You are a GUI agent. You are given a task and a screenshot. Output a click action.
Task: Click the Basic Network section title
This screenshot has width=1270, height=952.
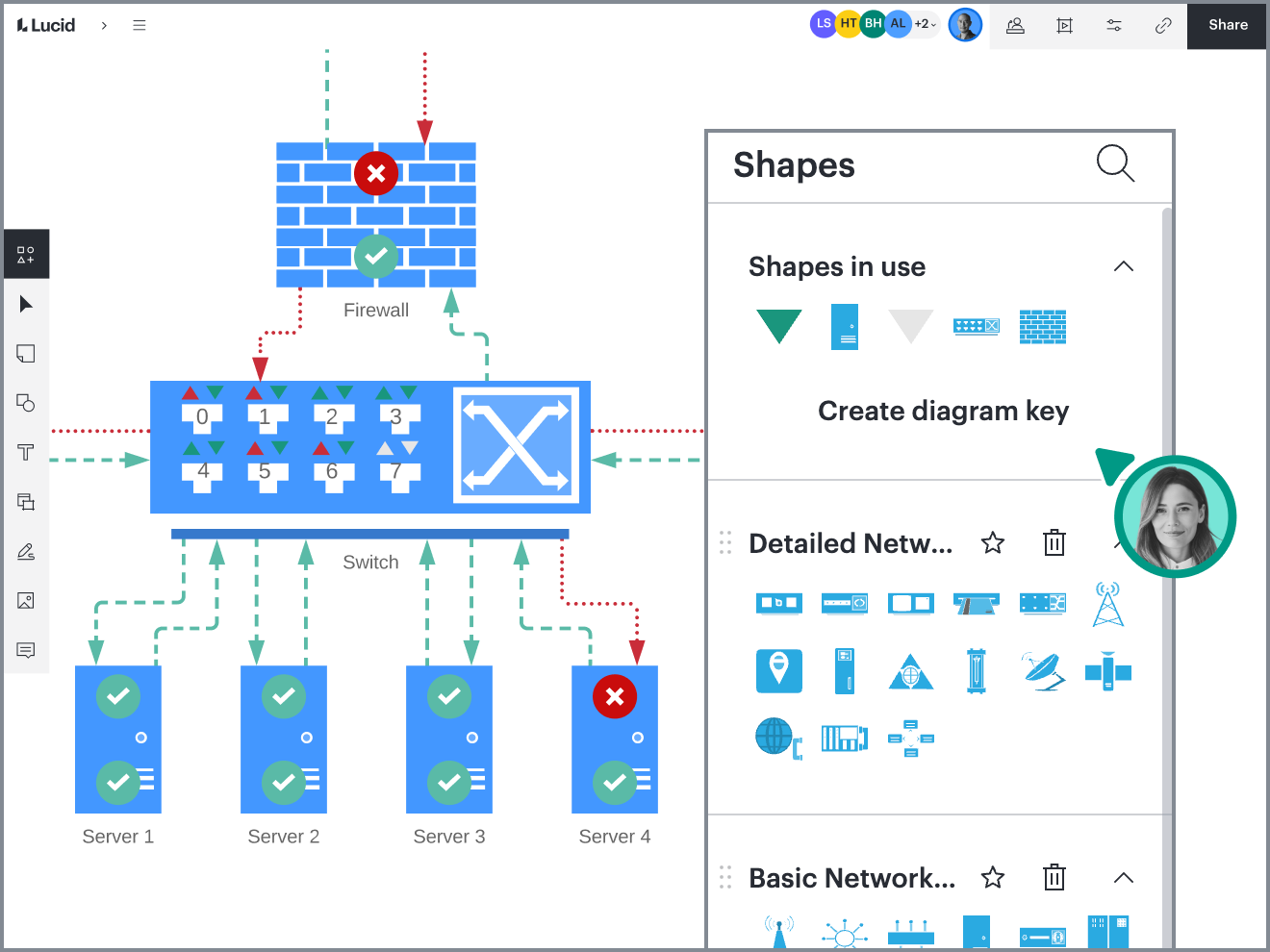pyautogui.click(x=852, y=878)
